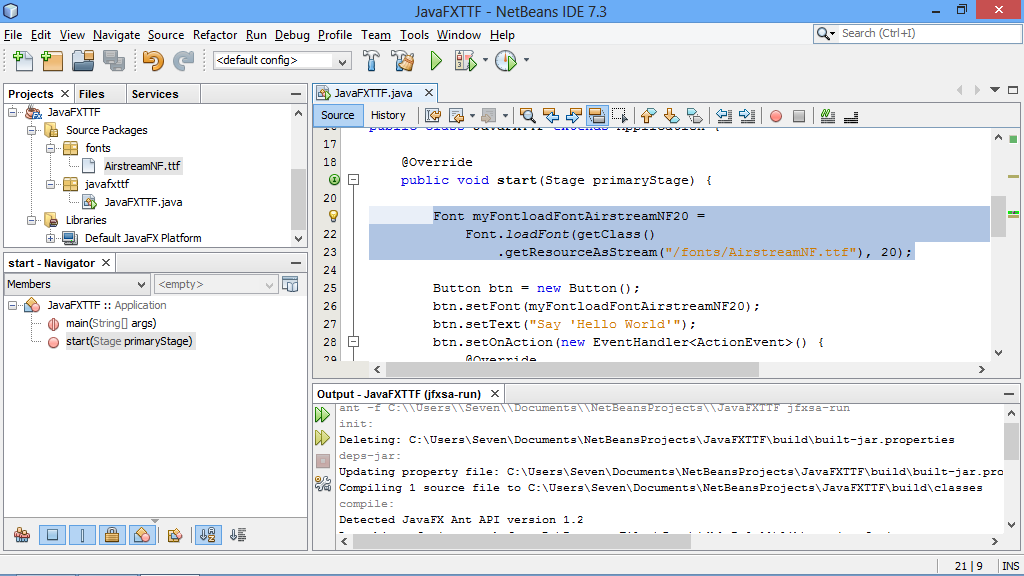This screenshot has width=1024, height=576.
Task: Click the Uncomment lines editor icon
Action: click(851, 116)
